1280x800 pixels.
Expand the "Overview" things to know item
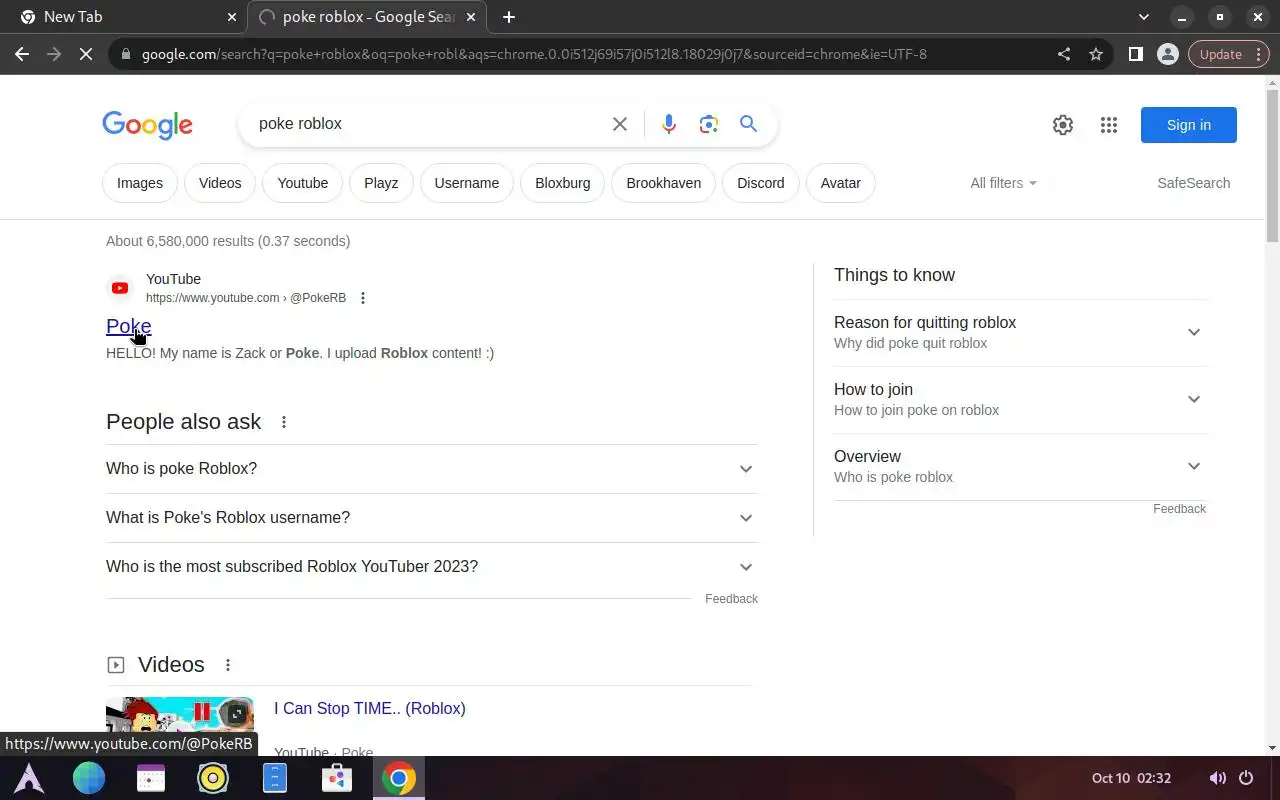coord(1020,466)
